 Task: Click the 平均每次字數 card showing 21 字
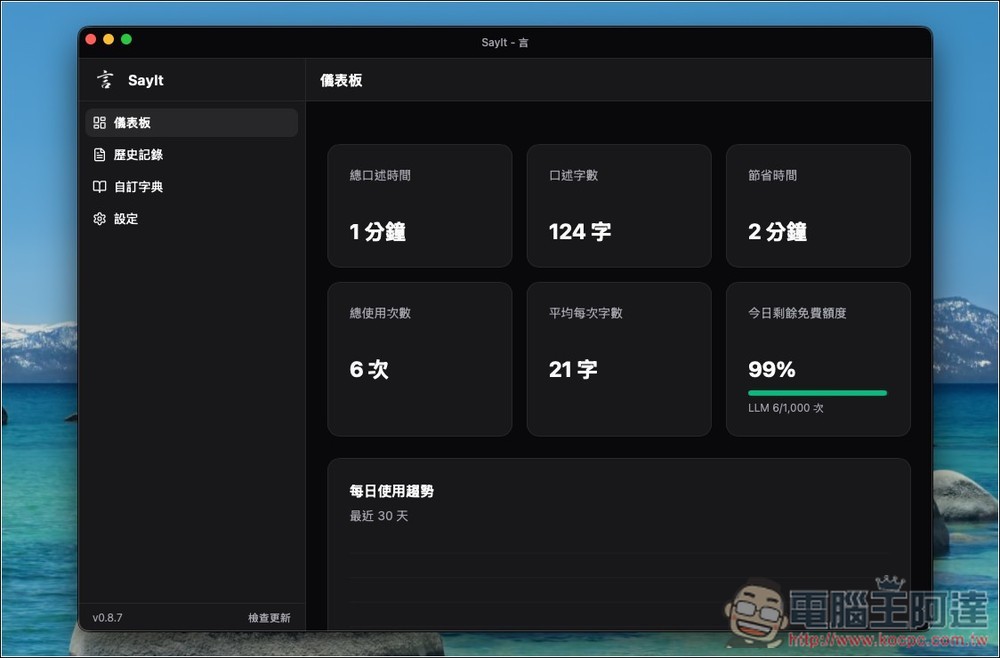(618, 358)
